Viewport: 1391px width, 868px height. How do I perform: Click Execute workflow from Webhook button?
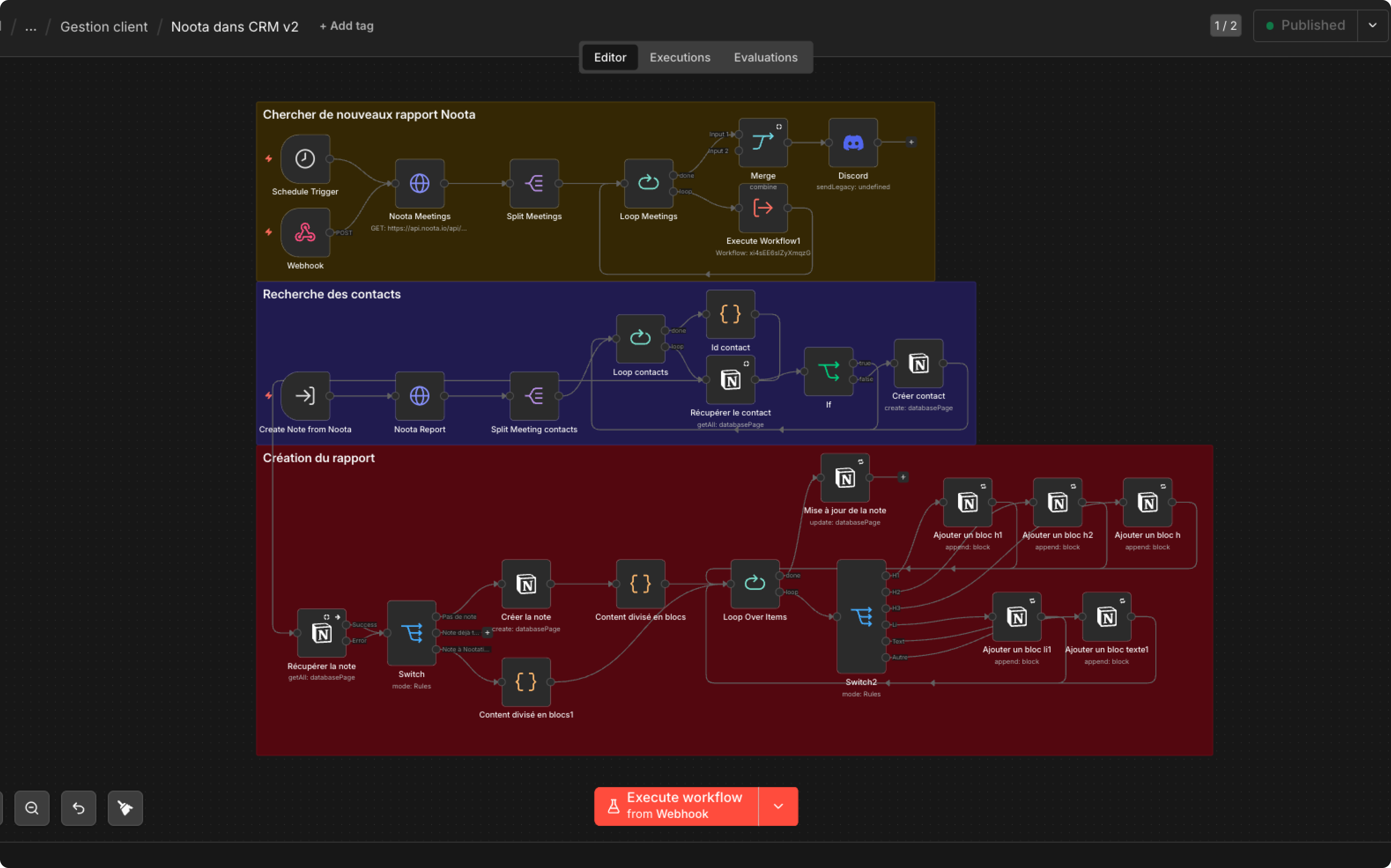tap(676, 806)
